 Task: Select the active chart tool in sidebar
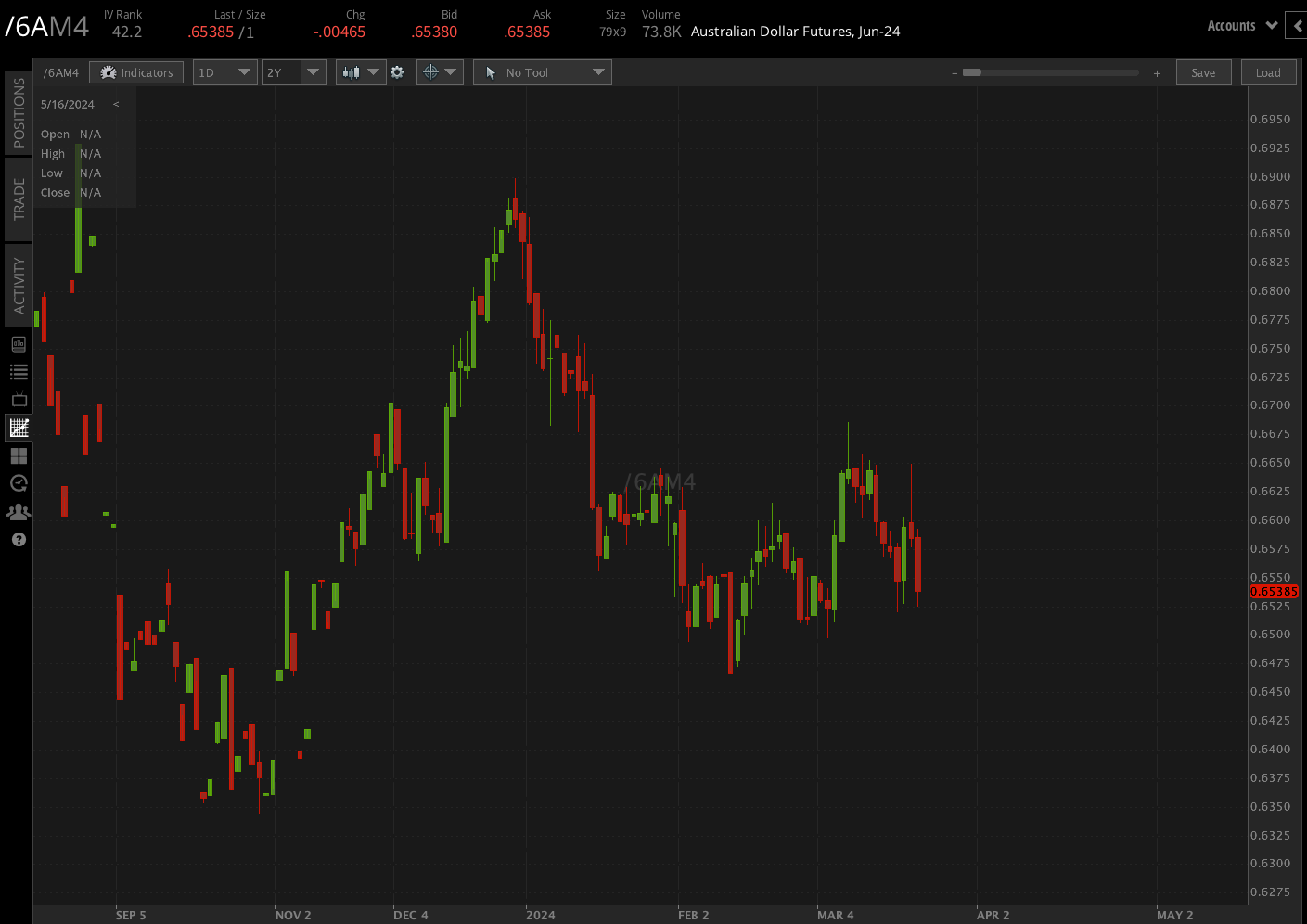19,428
